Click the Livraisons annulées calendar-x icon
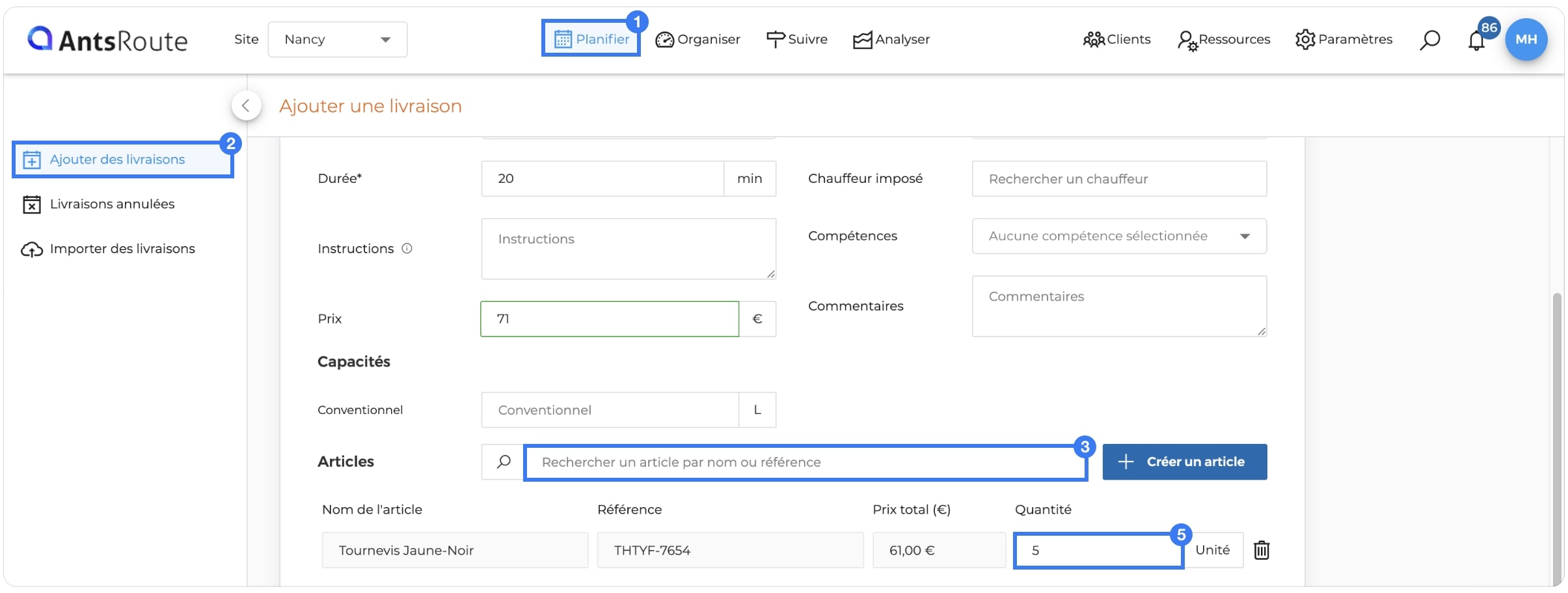This screenshot has height=593, width=1568. click(x=32, y=204)
